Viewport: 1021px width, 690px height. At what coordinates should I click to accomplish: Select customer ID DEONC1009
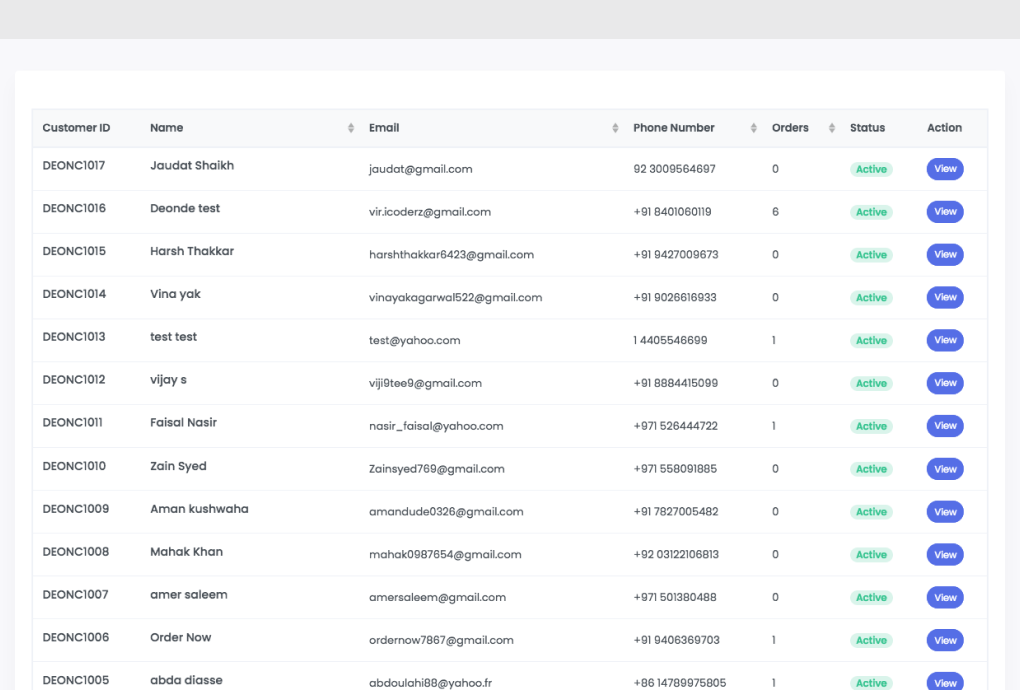[76, 509]
